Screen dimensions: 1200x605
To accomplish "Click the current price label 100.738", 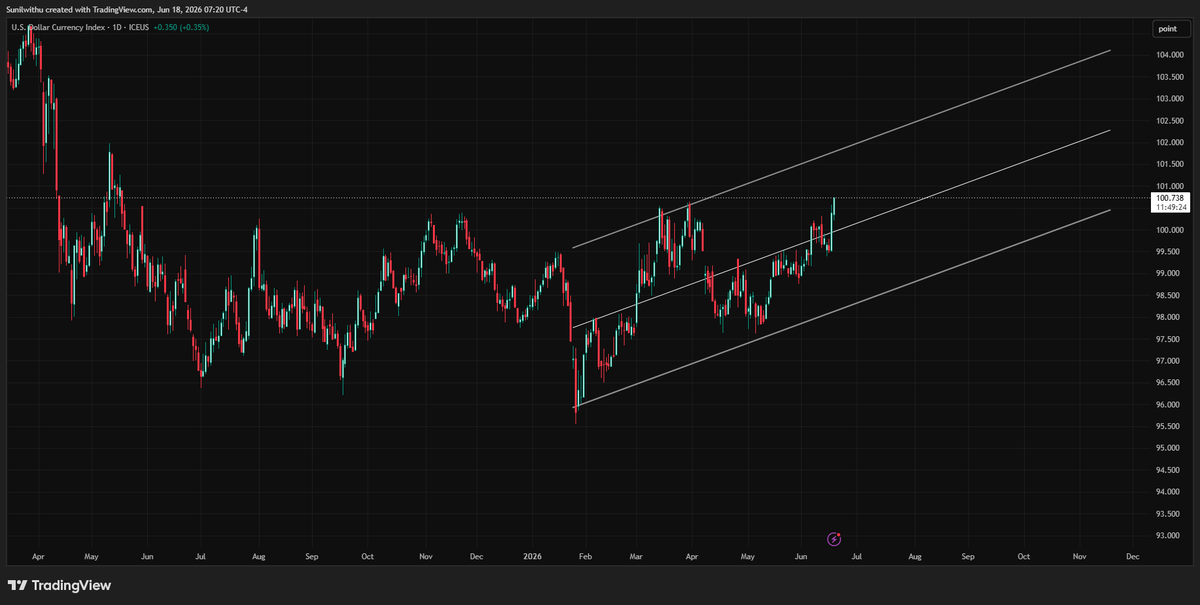I will click(1170, 199).
